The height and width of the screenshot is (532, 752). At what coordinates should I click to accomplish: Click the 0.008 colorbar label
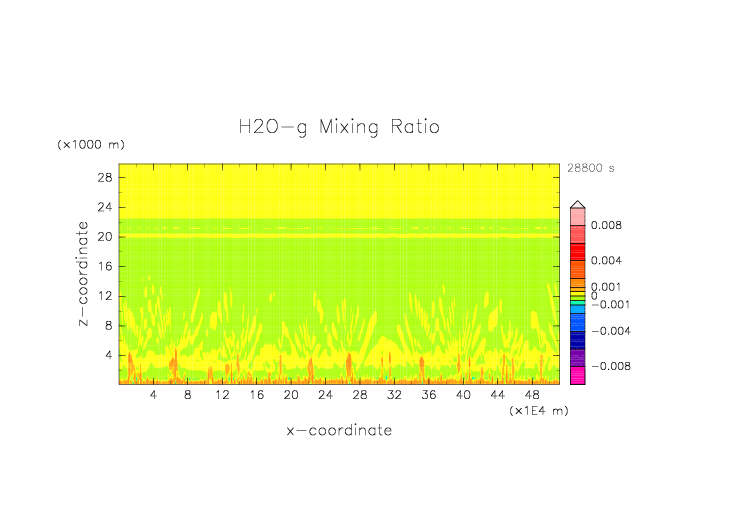point(606,225)
